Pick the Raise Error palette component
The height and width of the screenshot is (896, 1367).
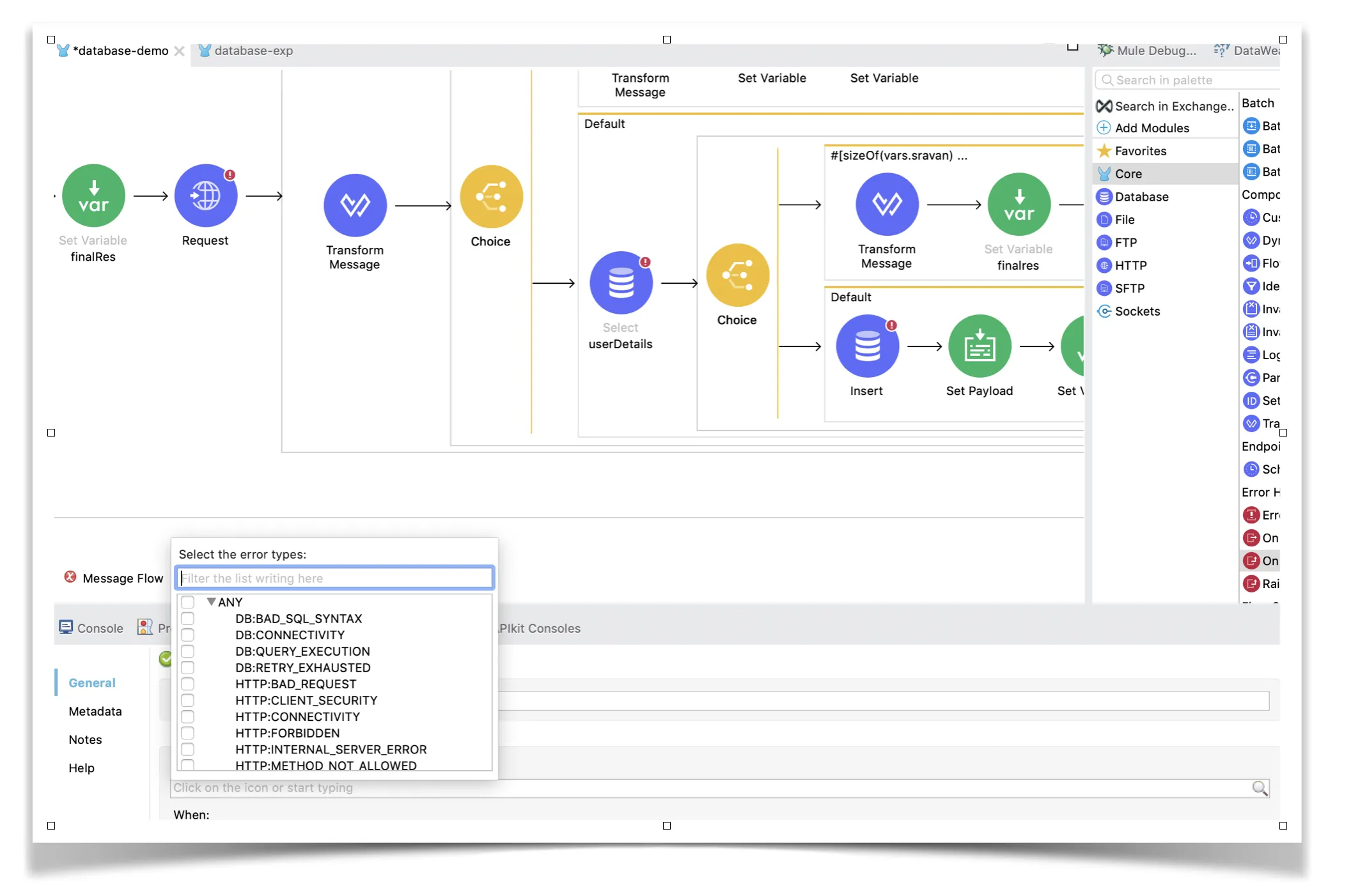pyautogui.click(x=1261, y=583)
